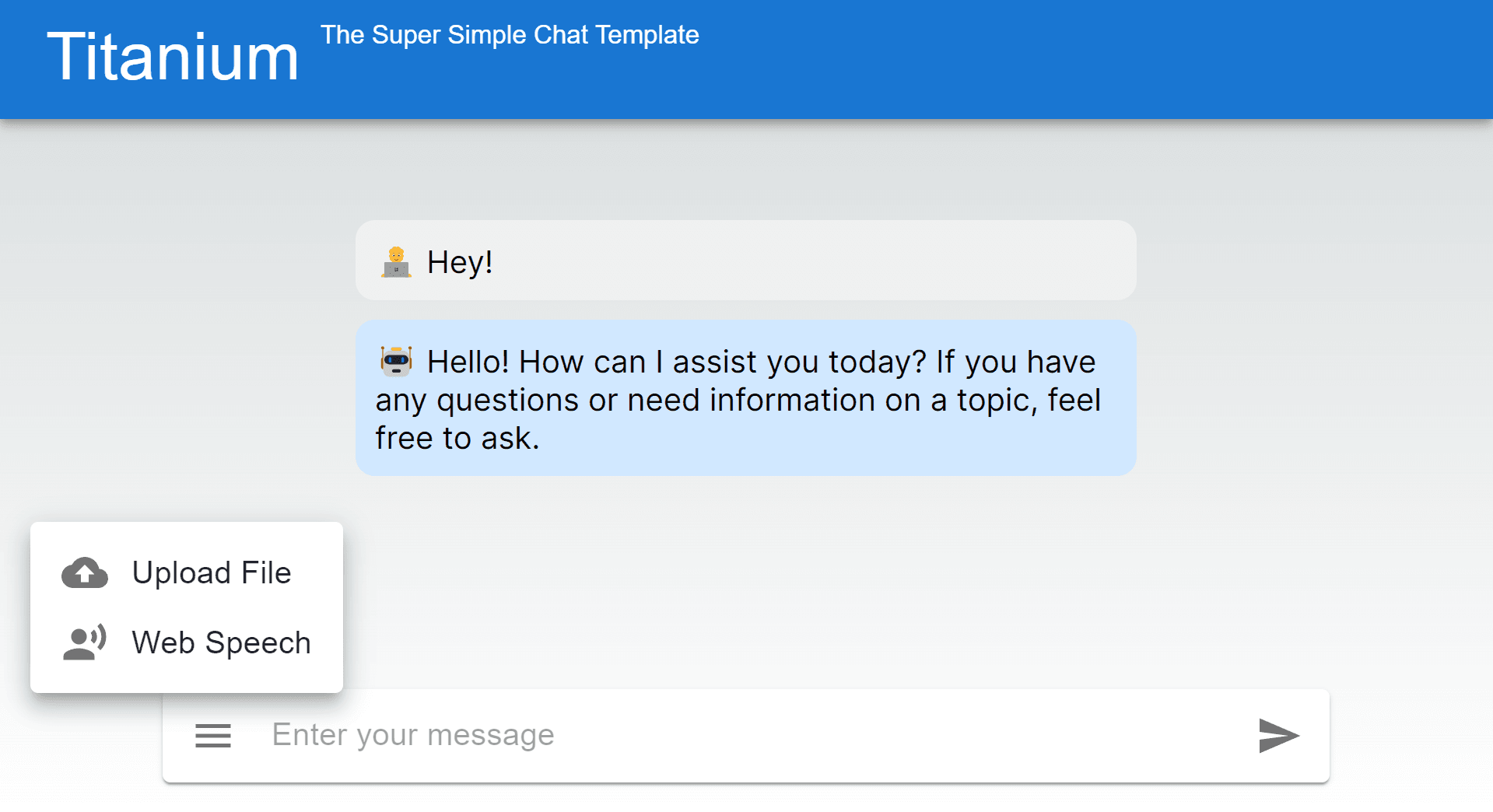Click "assist you today?" in the bot reply
The height and width of the screenshot is (812, 1493).
[x=799, y=362]
